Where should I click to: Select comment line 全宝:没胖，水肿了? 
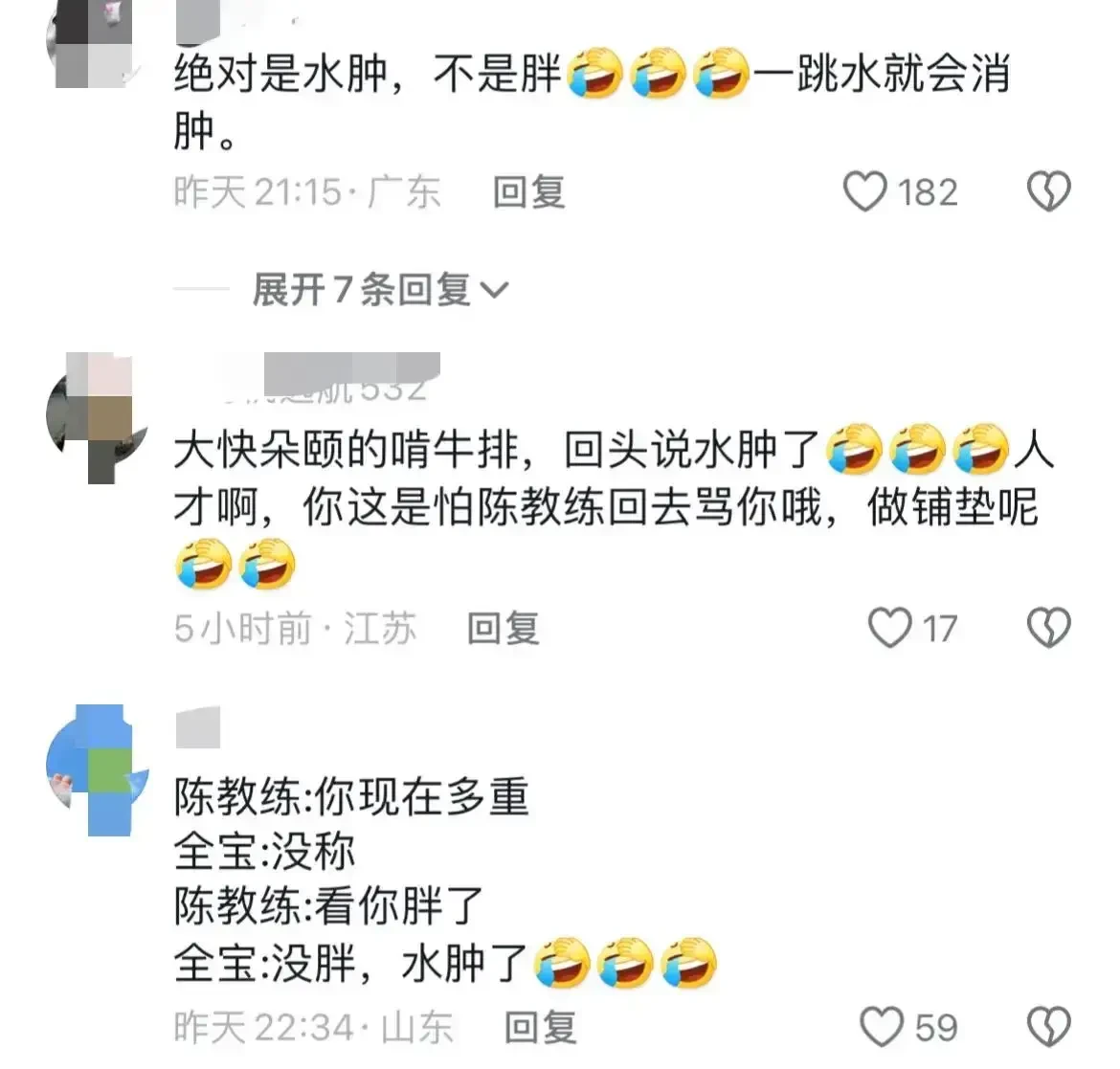pyautogui.click(x=350, y=963)
